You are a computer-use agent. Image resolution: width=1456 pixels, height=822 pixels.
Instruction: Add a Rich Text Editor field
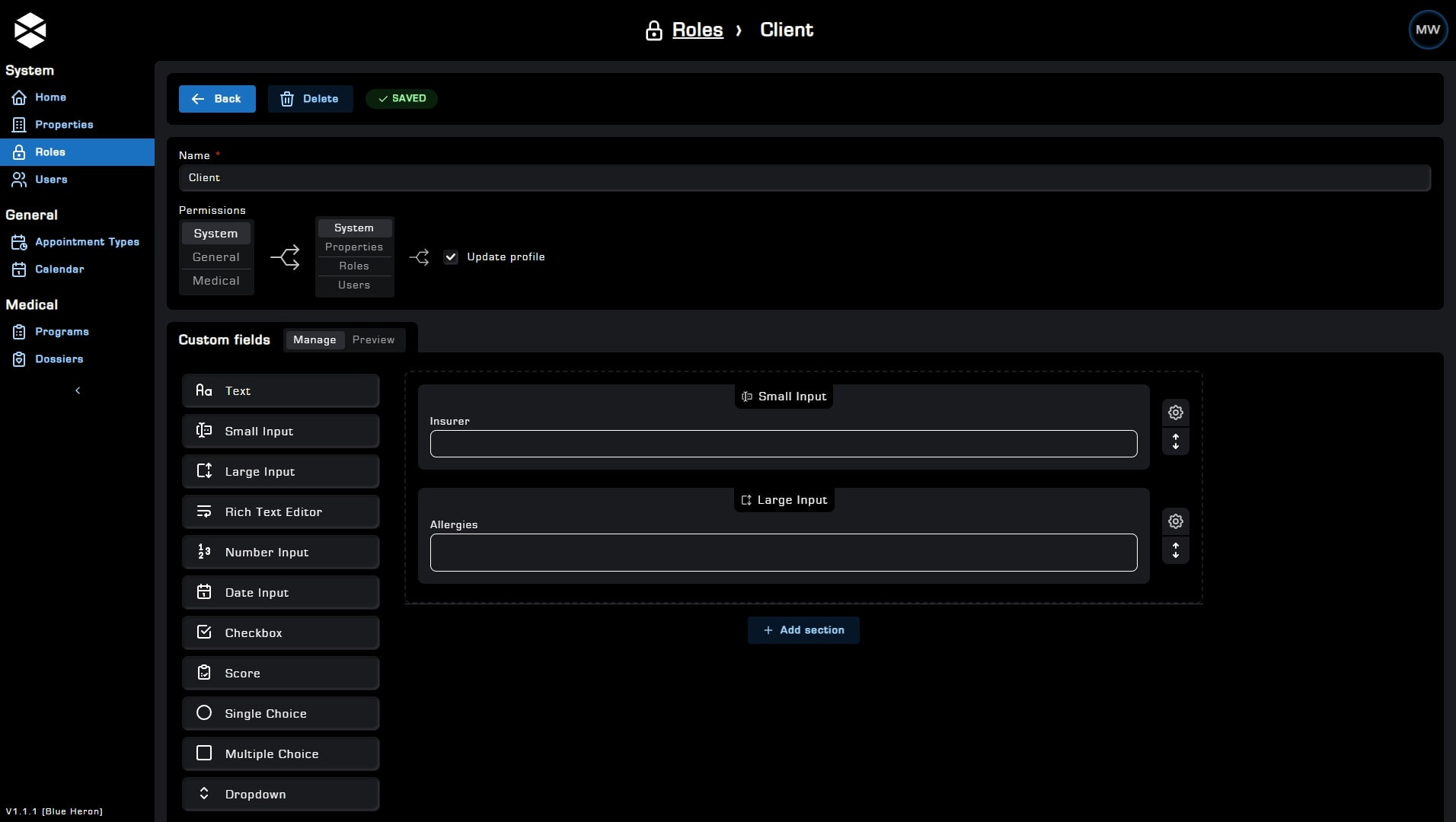click(280, 511)
